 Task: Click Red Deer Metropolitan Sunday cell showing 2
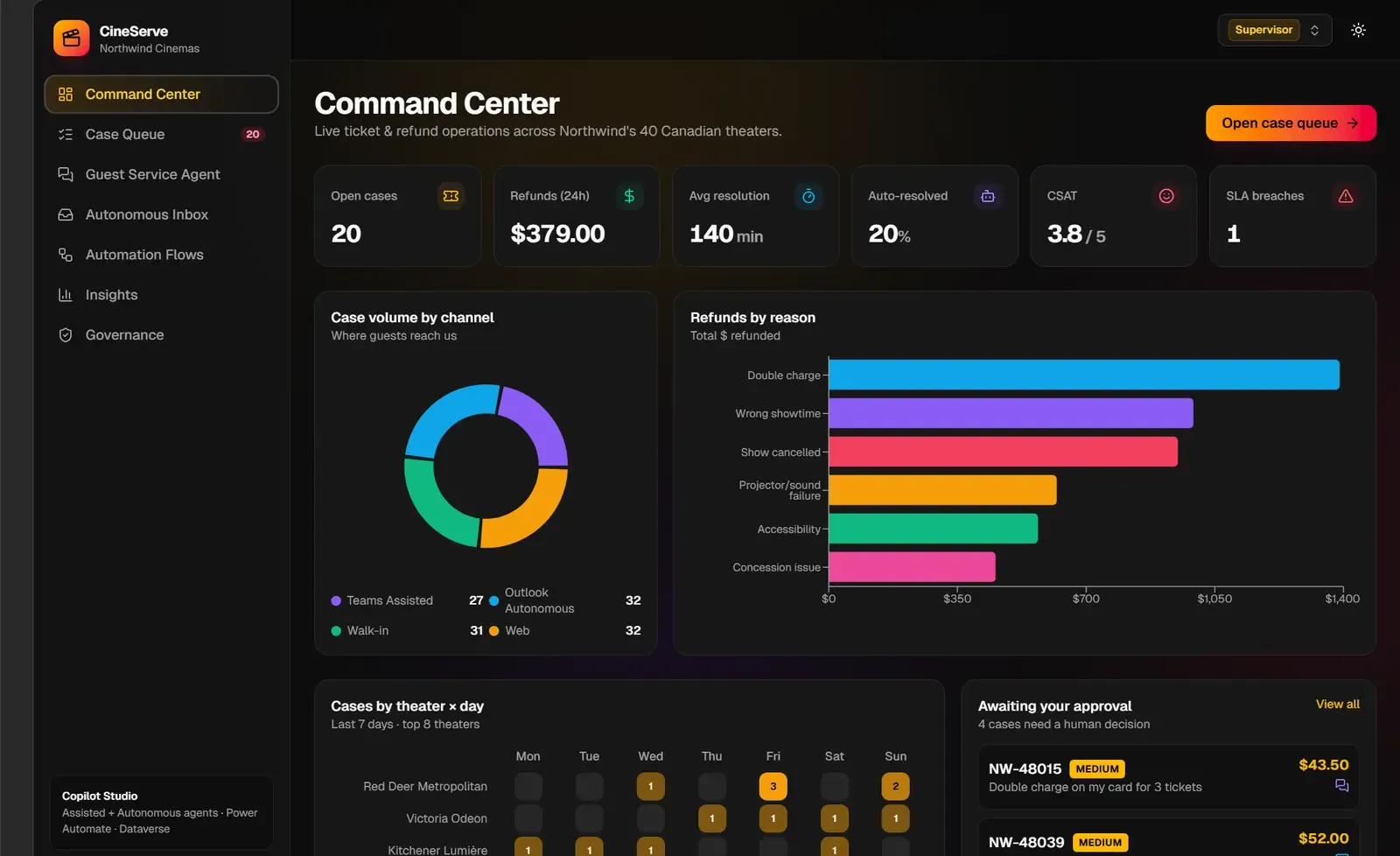point(896,786)
